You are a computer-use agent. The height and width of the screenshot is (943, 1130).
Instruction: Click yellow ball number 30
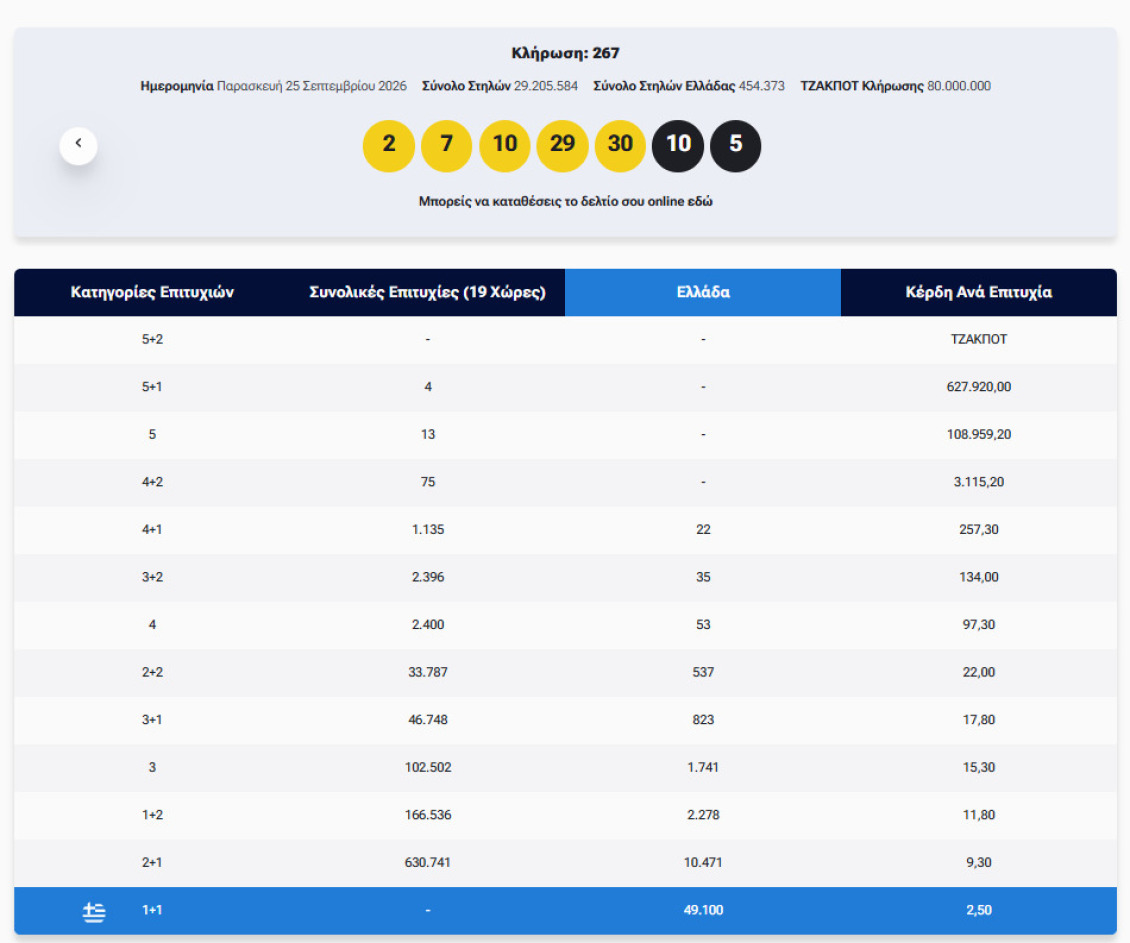(x=620, y=146)
